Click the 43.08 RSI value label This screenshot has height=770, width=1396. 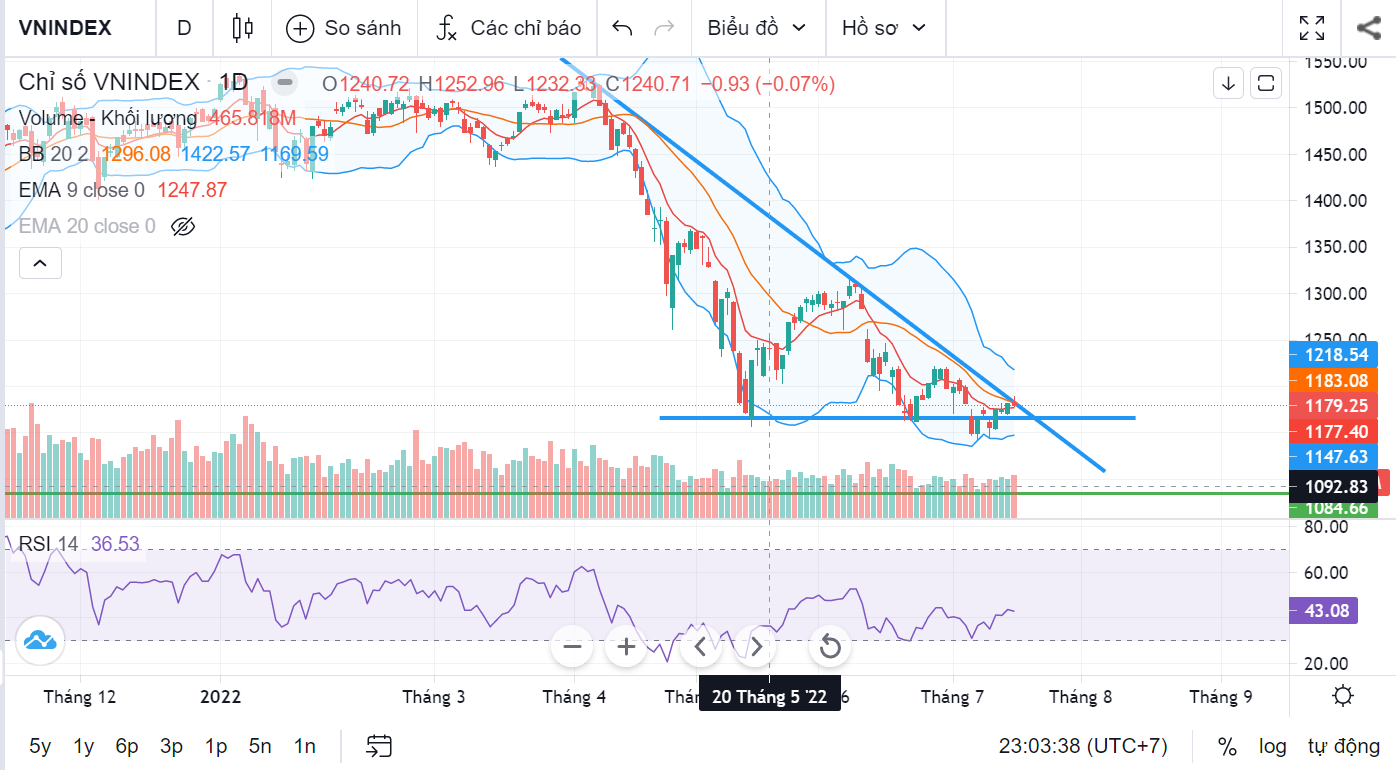1324,610
